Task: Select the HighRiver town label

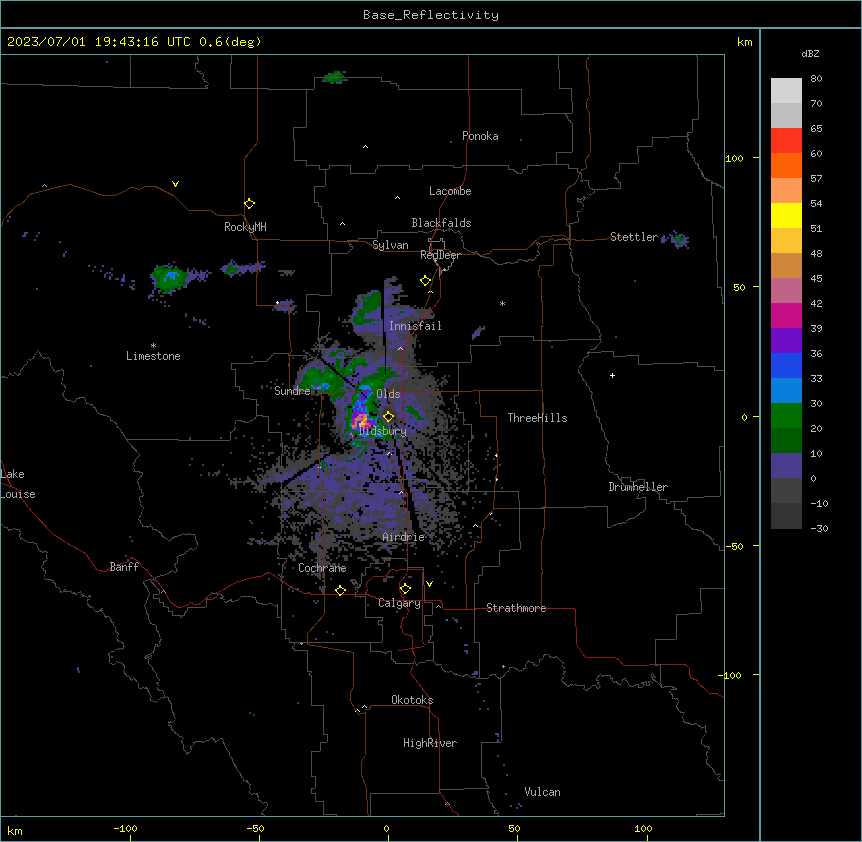Action: [x=430, y=743]
